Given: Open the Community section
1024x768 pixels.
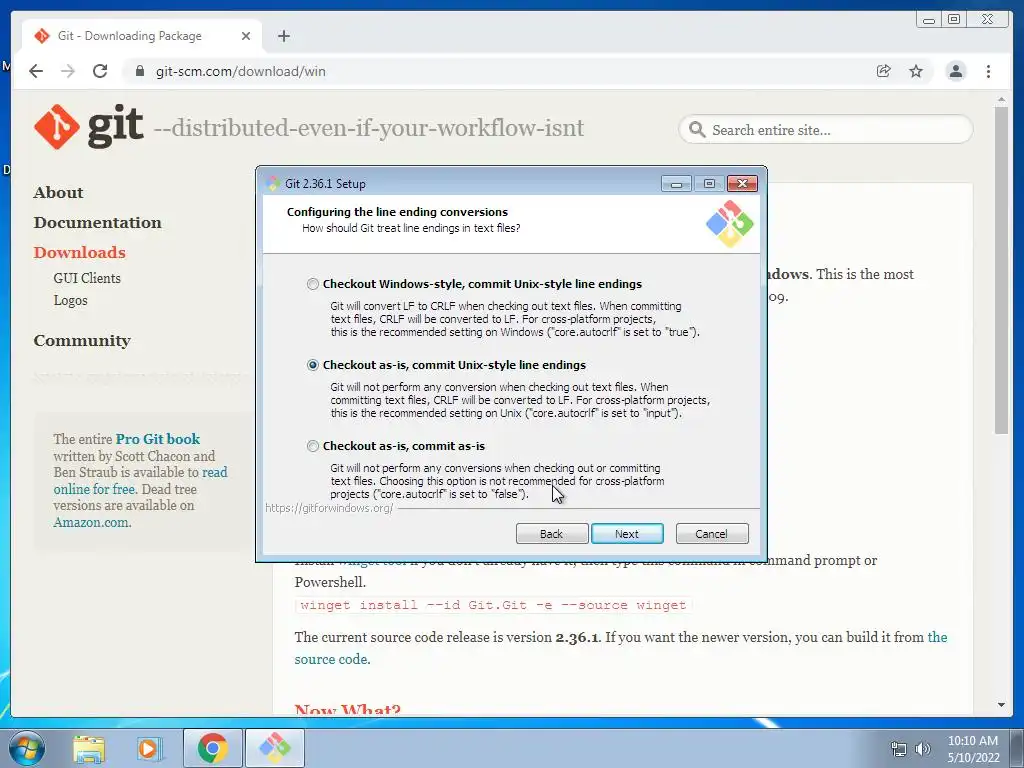Looking at the screenshot, I should point(82,341).
